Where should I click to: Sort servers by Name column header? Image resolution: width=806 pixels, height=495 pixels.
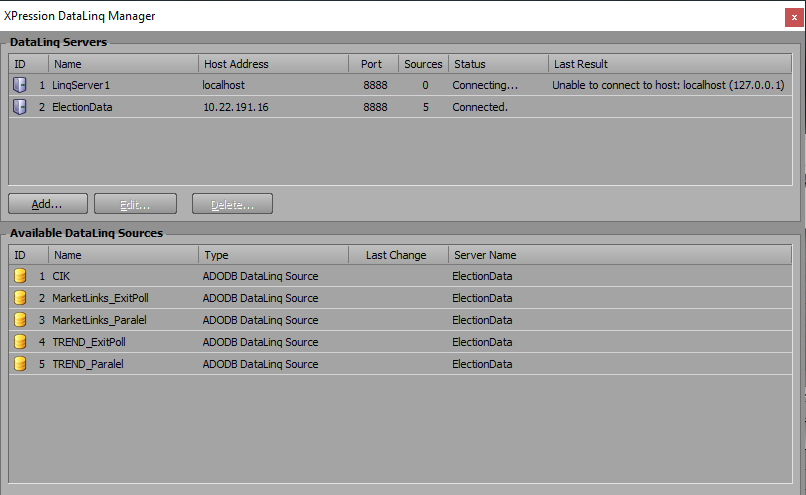pyautogui.click(x=123, y=64)
